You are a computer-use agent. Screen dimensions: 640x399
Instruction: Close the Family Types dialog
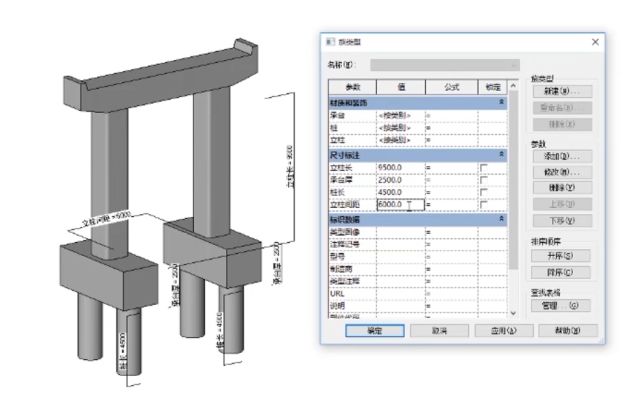pyautogui.click(x=595, y=42)
